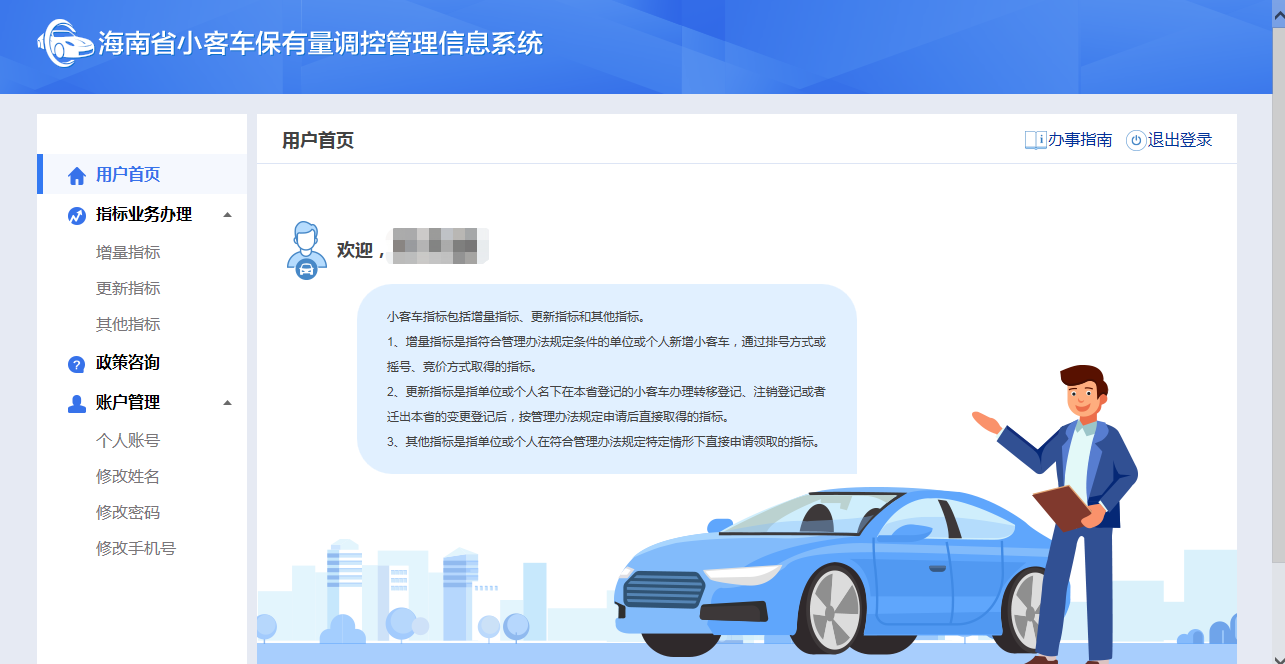Click the chart icon beside 指标业务办理
Image resolution: width=1285 pixels, height=664 pixels.
[77, 215]
